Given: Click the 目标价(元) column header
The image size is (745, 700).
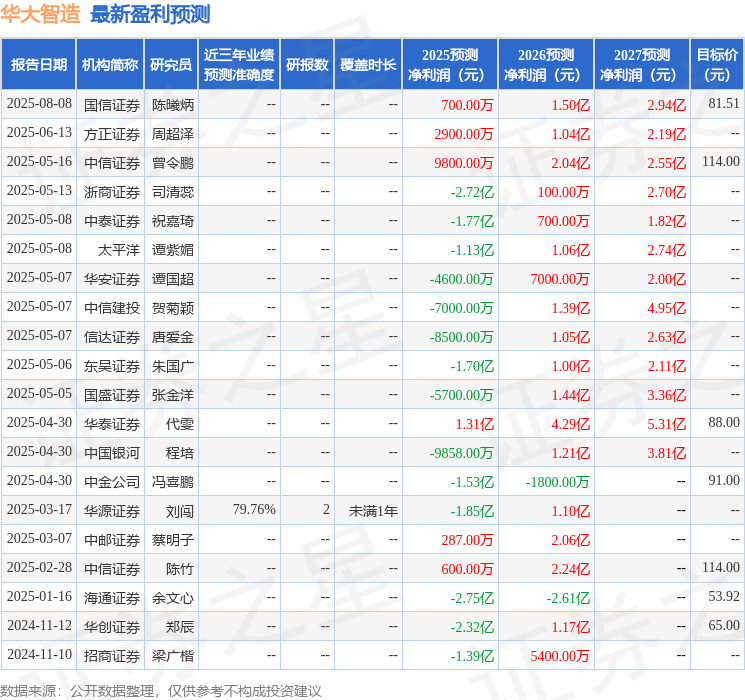Looking at the screenshot, I should pos(717,65).
